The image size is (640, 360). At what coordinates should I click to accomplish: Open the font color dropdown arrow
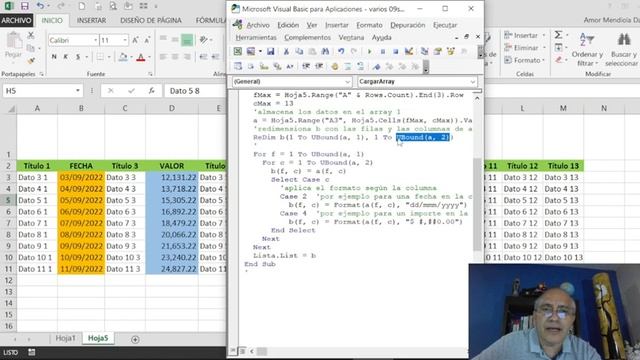pyautogui.click(x=149, y=57)
